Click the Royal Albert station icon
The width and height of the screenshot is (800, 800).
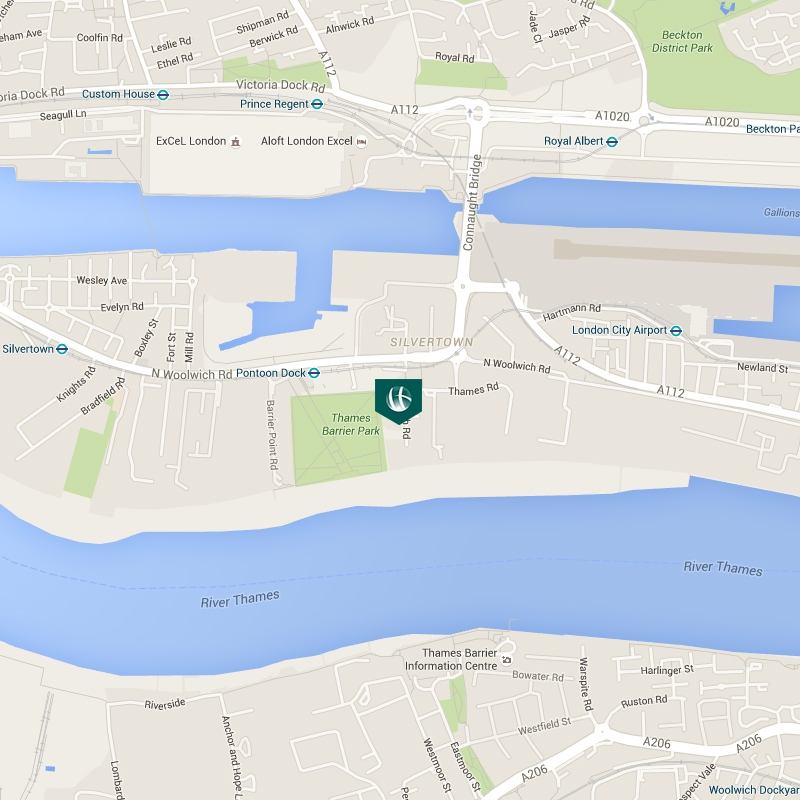(612, 142)
